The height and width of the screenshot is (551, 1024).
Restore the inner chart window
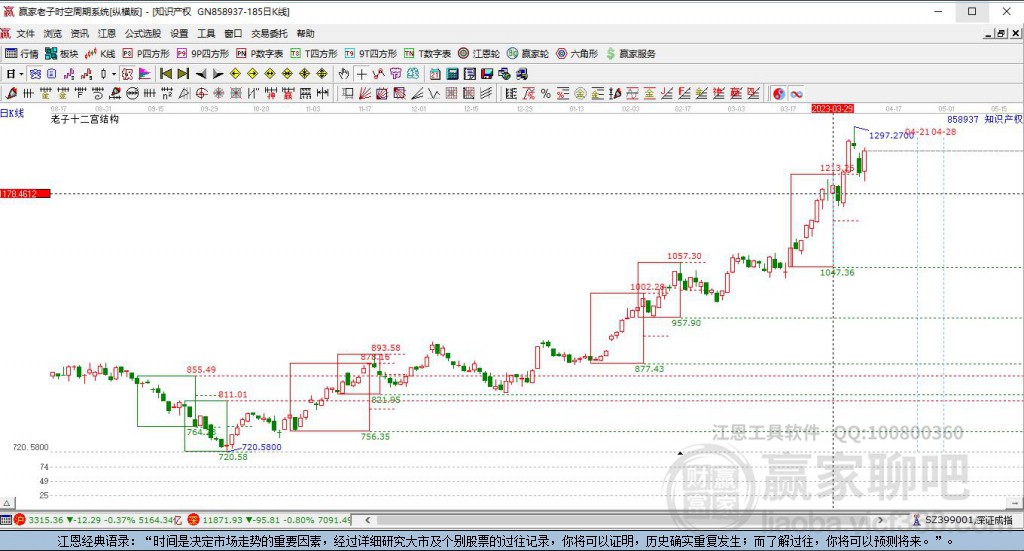[1001, 33]
